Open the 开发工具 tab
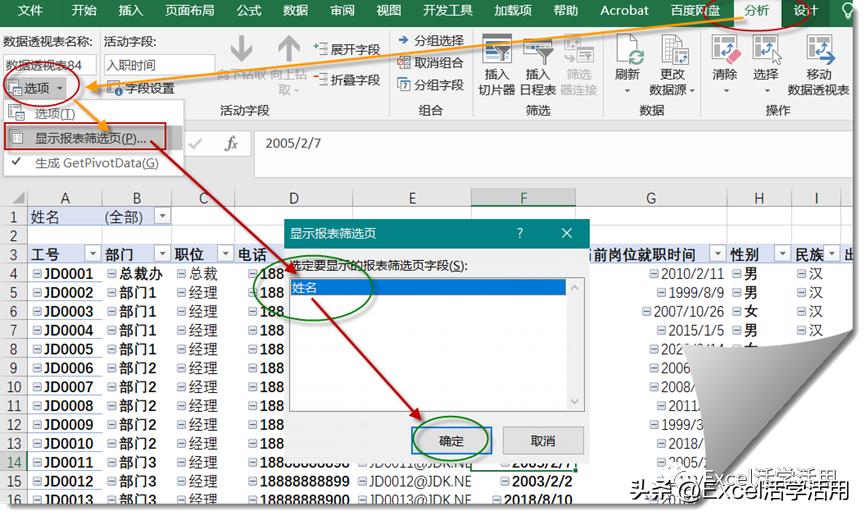The width and height of the screenshot is (865, 516). coord(447,10)
